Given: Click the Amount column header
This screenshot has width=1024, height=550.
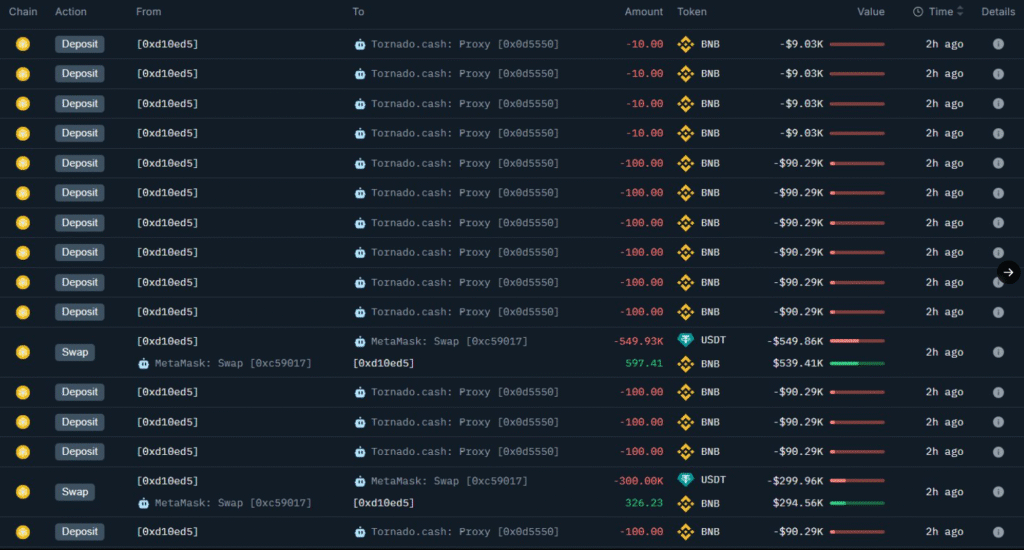Looking at the screenshot, I should pos(643,12).
